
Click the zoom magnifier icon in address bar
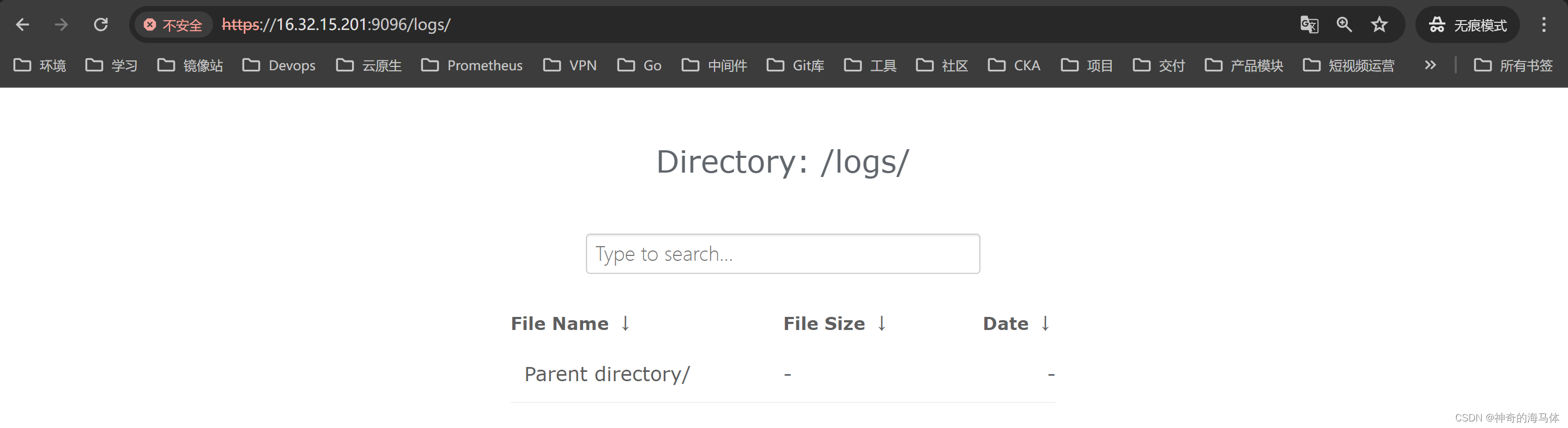pyautogui.click(x=1344, y=25)
